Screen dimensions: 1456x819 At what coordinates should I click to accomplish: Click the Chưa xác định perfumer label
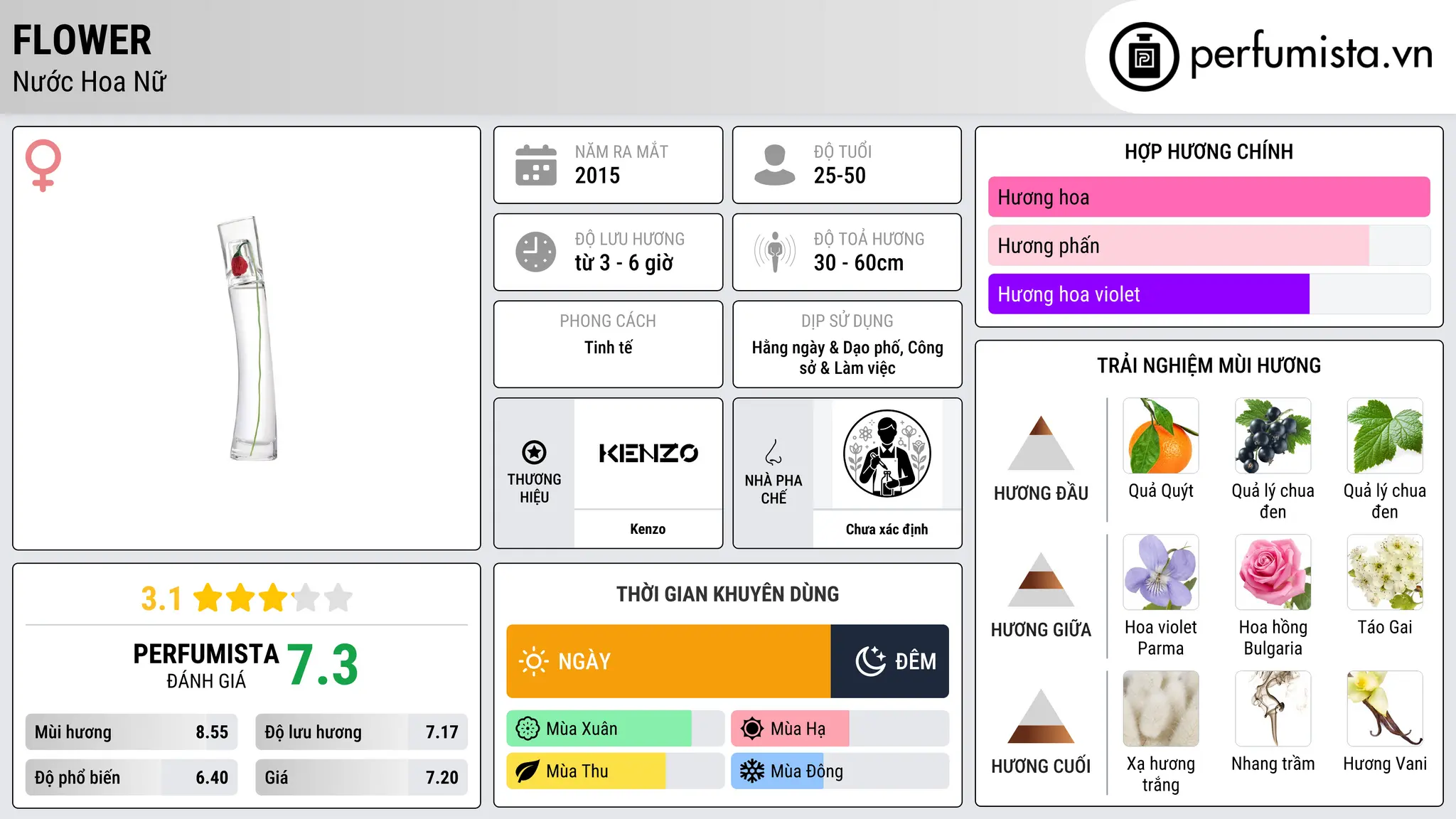[887, 529]
